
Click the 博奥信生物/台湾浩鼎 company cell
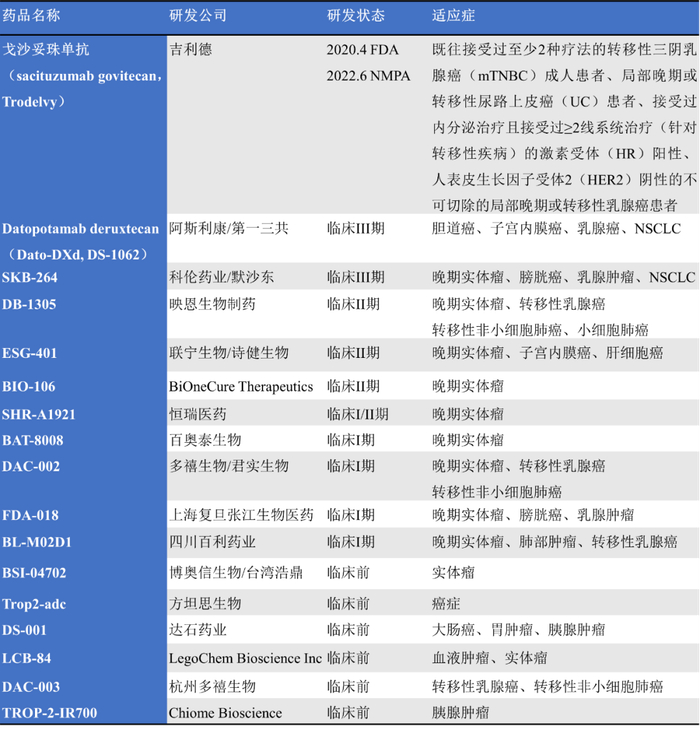tap(236, 573)
